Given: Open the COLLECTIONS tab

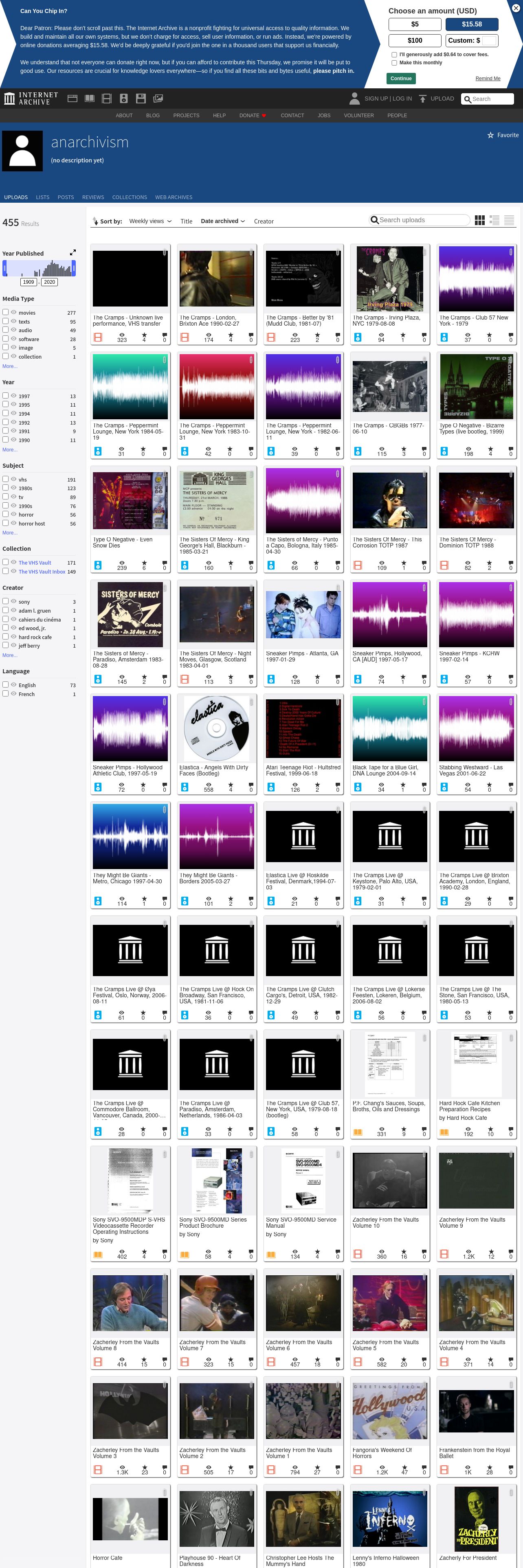Looking at the screenshot, I should click(x=130, y=197).
